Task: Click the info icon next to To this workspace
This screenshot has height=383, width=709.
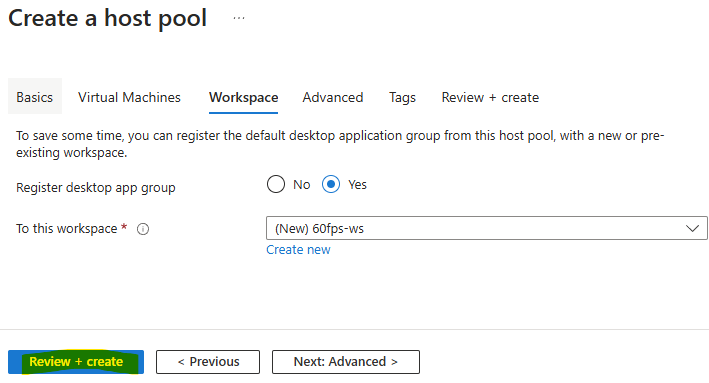Action: (143, 229)
